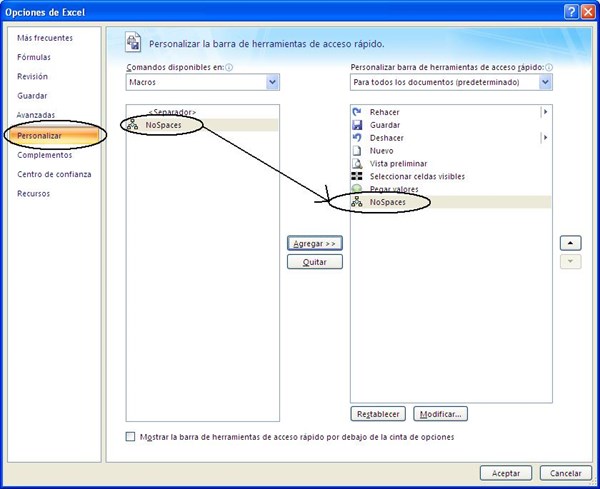Move selected item up with arrow button

(571, 243)
